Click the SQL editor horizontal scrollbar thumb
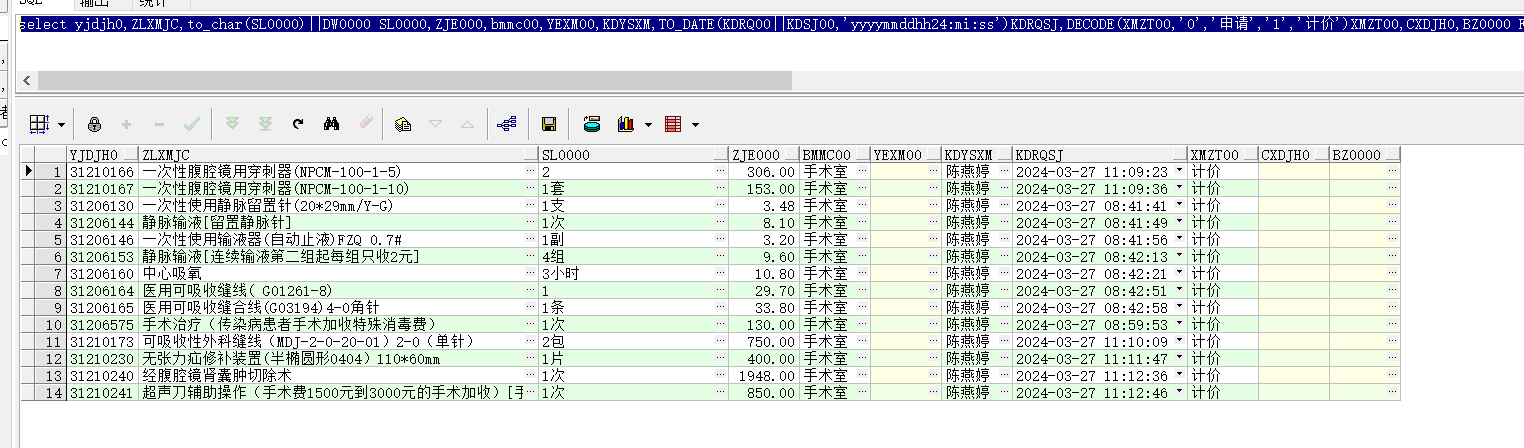Image resolution: width=1524 pixels, height=448 pixels. click(414, 80)
